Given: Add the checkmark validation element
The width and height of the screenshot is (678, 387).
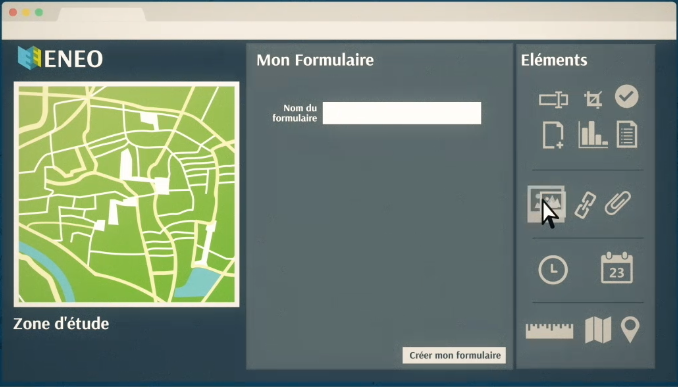Looking at the screenshot, I should [627, 96].
